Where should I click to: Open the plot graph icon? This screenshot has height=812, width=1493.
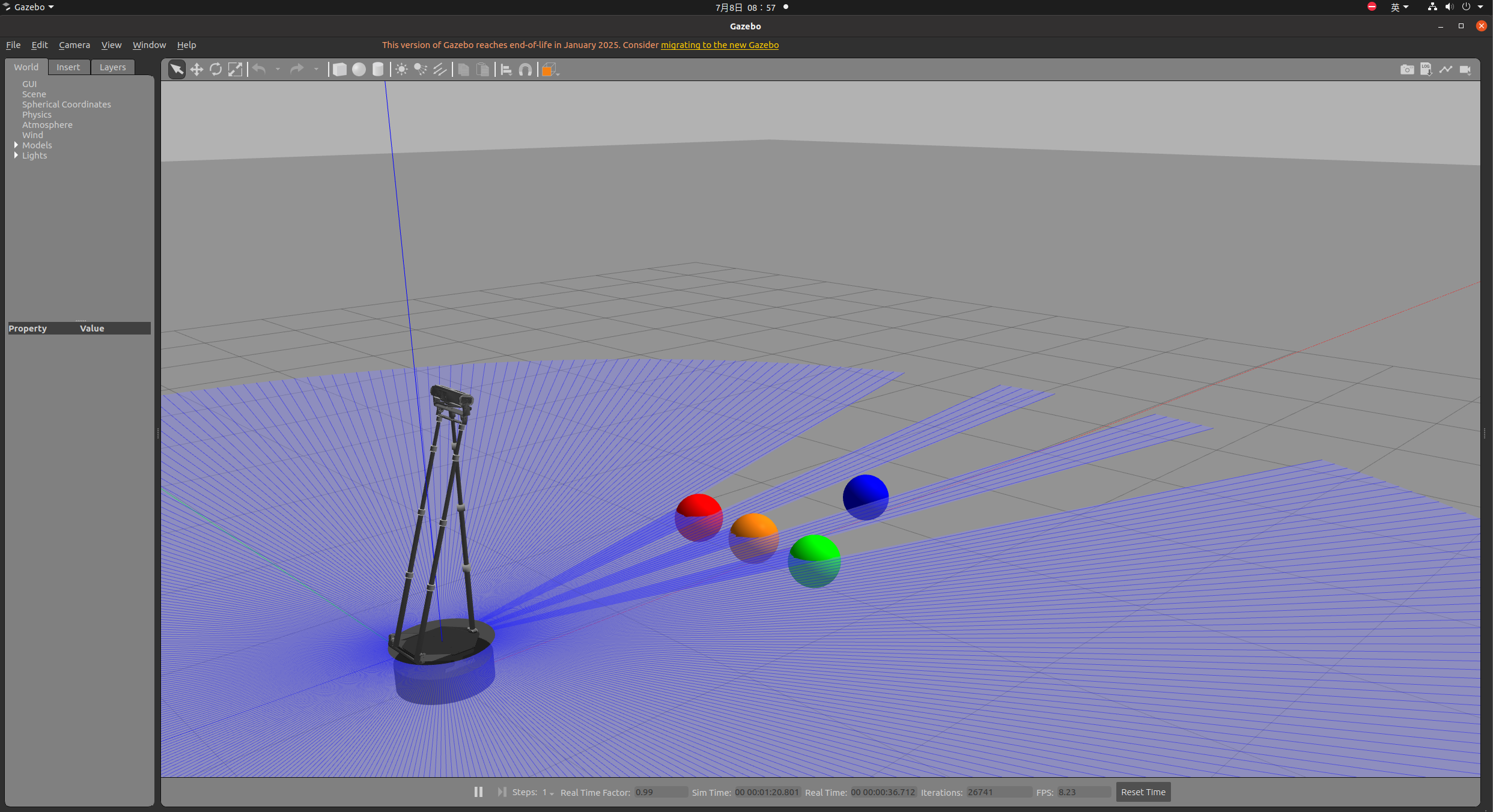click(x=1446, y=70)
